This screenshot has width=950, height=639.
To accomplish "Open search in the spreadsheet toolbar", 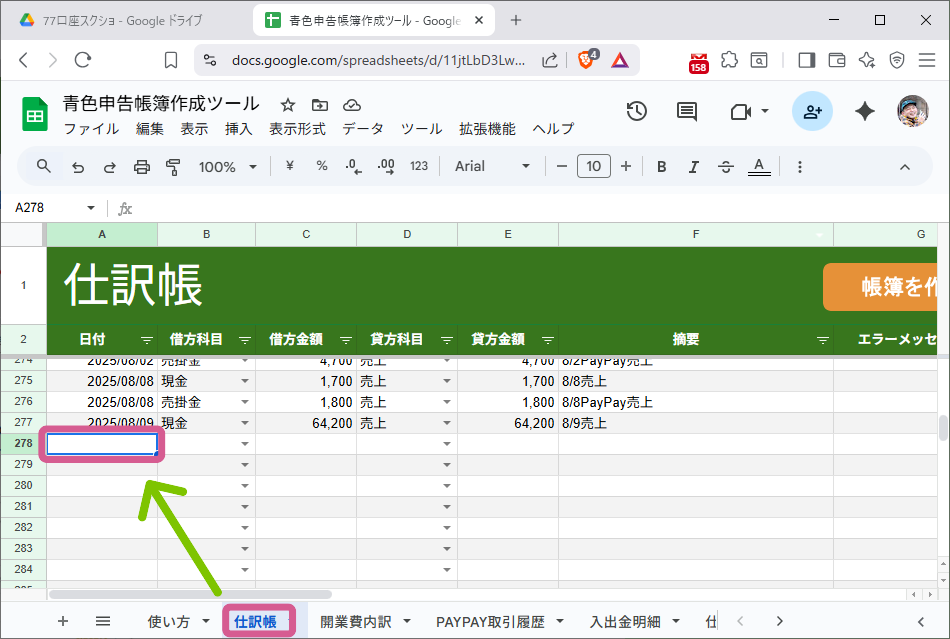I will 42,166.
